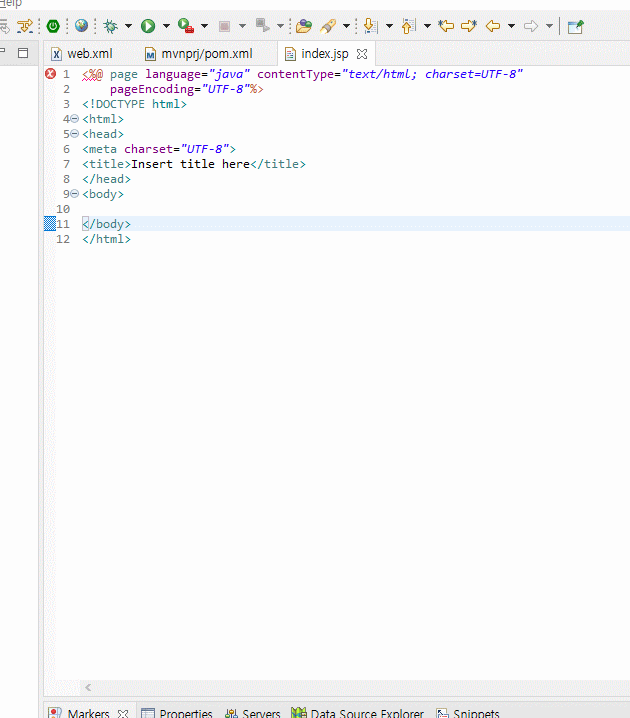This screenshot has width=630, height=718.
Task: Click the Open Type folder icon
Action: click(304, 26)
